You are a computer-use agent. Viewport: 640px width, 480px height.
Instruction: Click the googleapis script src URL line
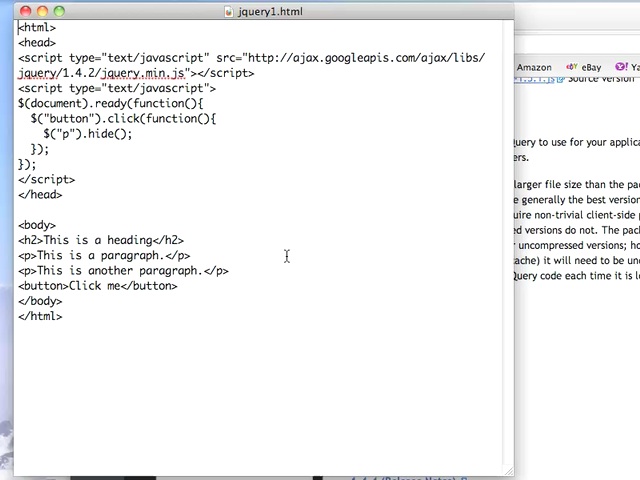coord(251,58)
